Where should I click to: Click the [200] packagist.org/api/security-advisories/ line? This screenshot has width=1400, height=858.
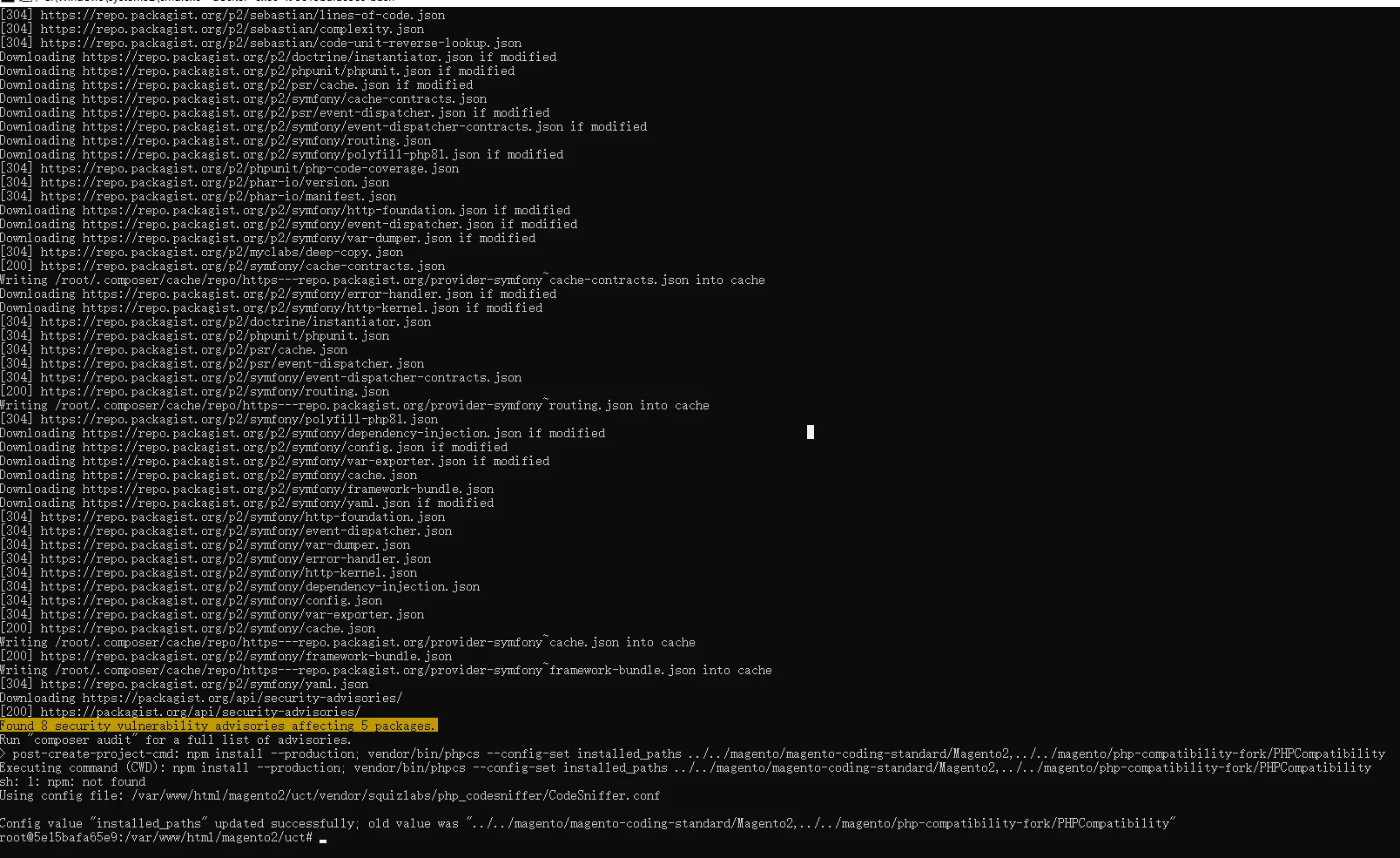(181, 712)
